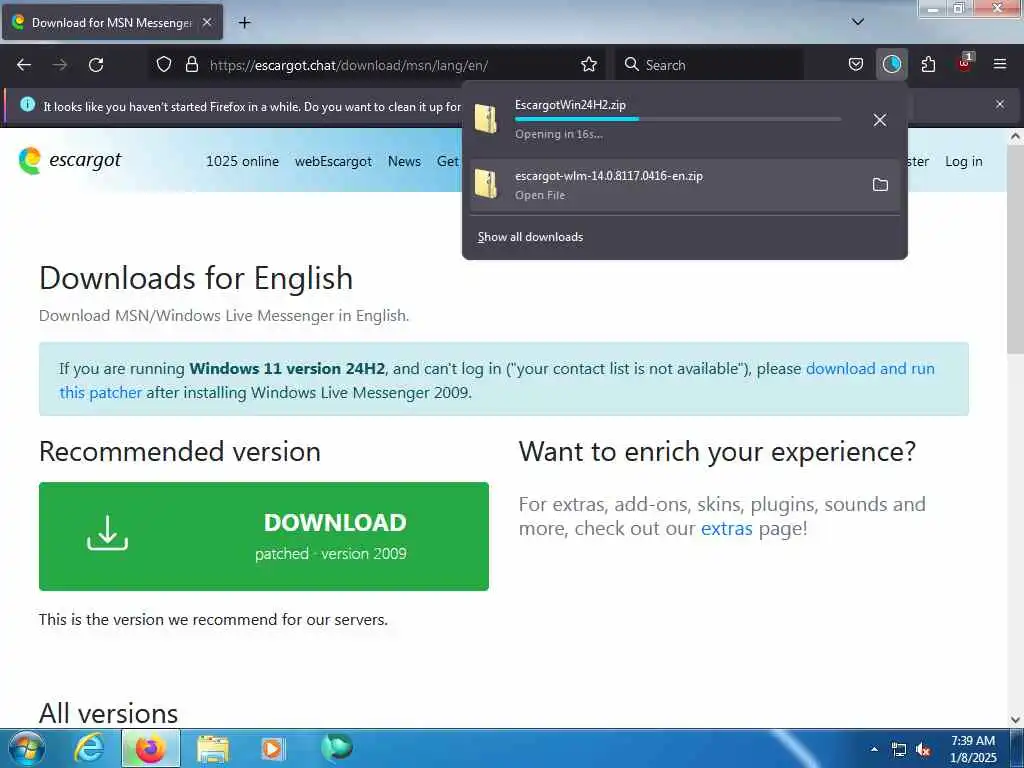Open the 1025 online nav item

click(x=242, y=161)
